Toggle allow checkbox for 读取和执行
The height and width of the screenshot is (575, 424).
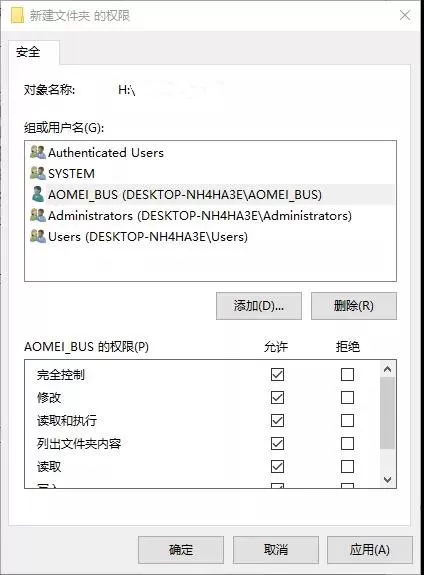click(x=277, y=421)
